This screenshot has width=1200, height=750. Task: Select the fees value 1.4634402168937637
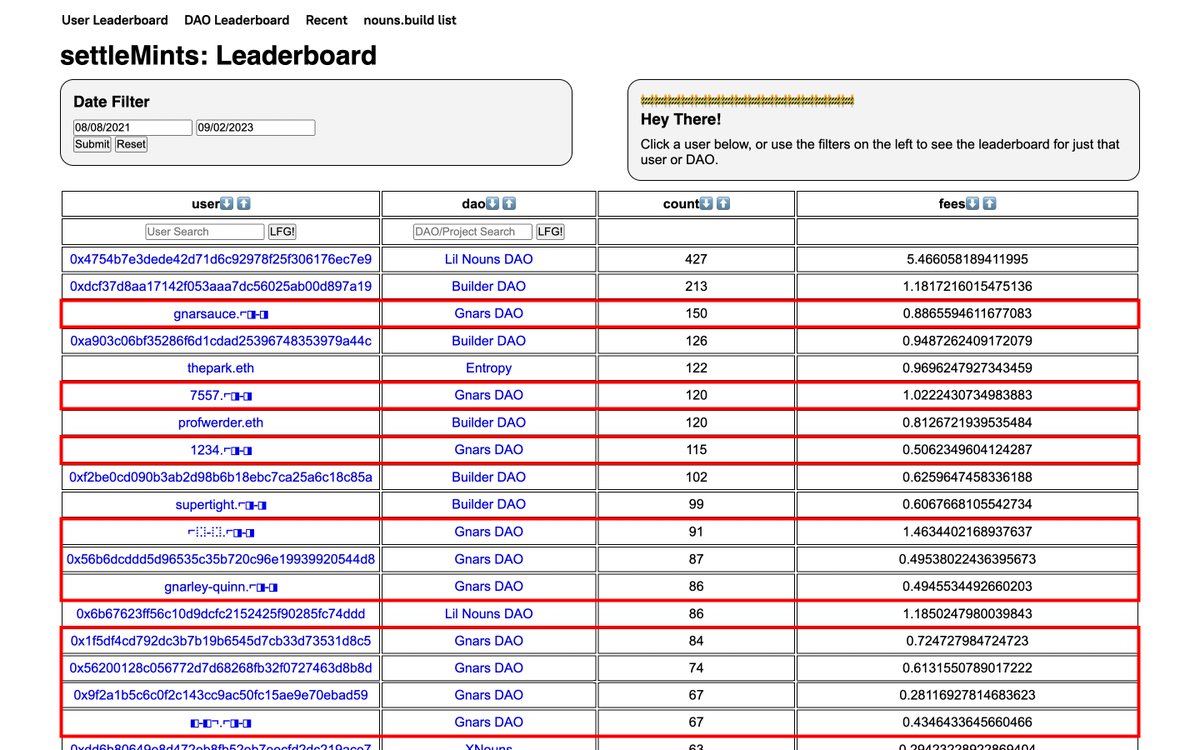(967, 532)
